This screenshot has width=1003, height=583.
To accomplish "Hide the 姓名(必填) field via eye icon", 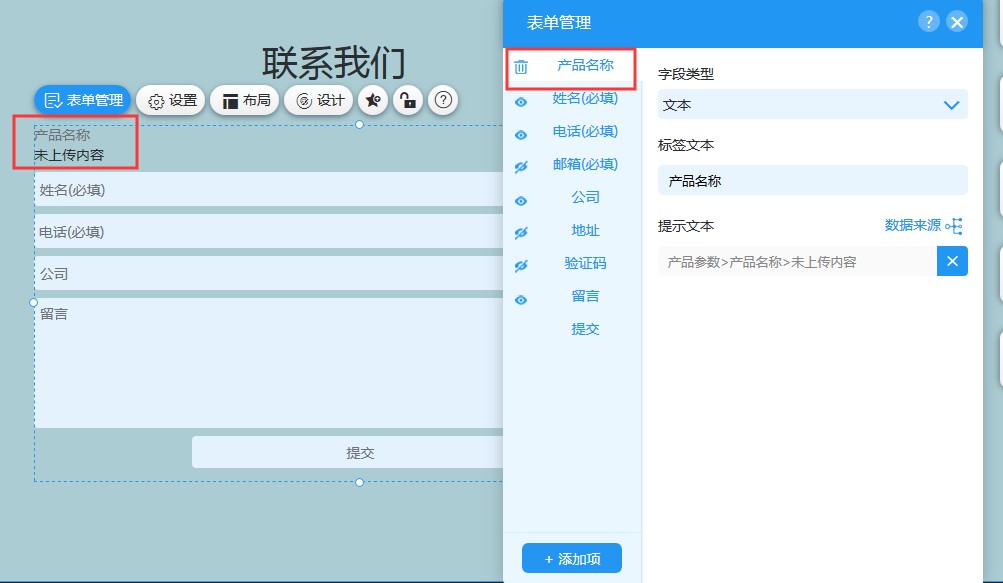I will [x=521, y=101].
